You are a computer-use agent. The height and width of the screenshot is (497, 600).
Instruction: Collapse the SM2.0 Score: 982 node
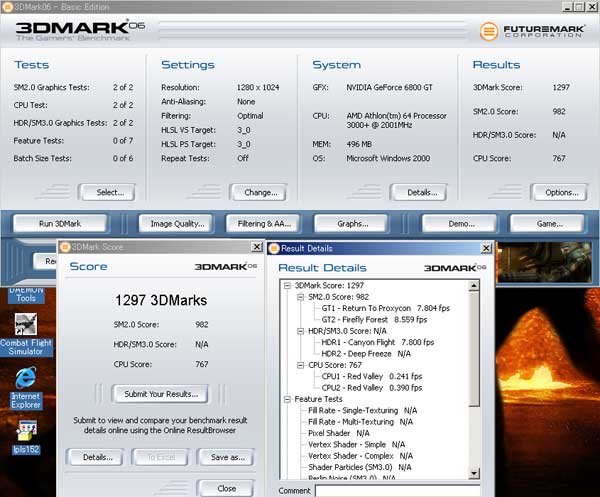pyautogui.click(x=301, y=297)
